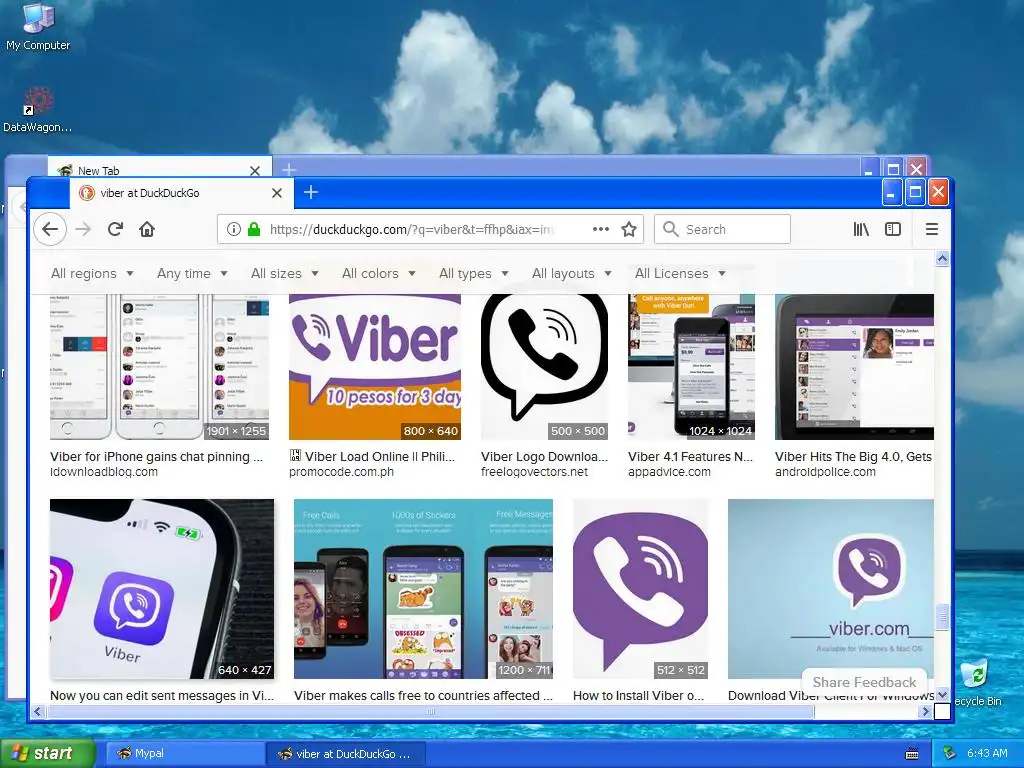This screenshot has height=768, width=1024.
Task: Open the black Viber logo 500 × 500 image
Action: [x=545, y=367]
